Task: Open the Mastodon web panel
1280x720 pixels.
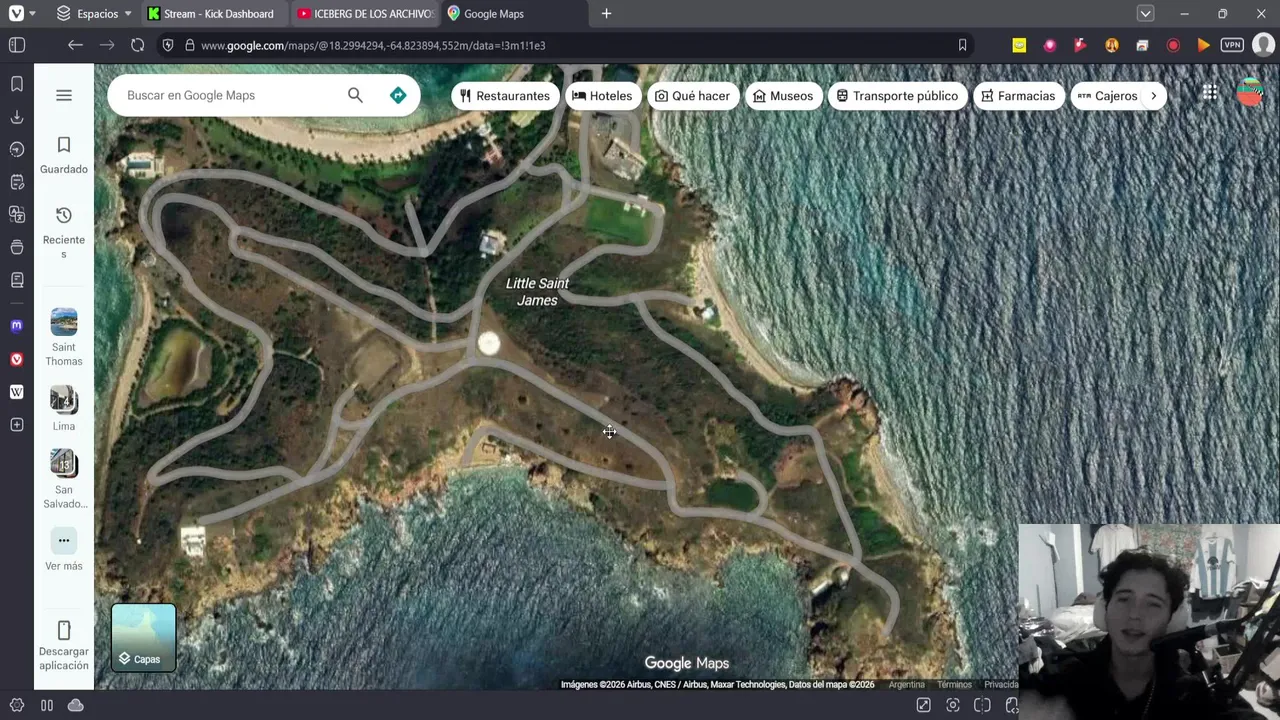Action: tap(17, 326)
